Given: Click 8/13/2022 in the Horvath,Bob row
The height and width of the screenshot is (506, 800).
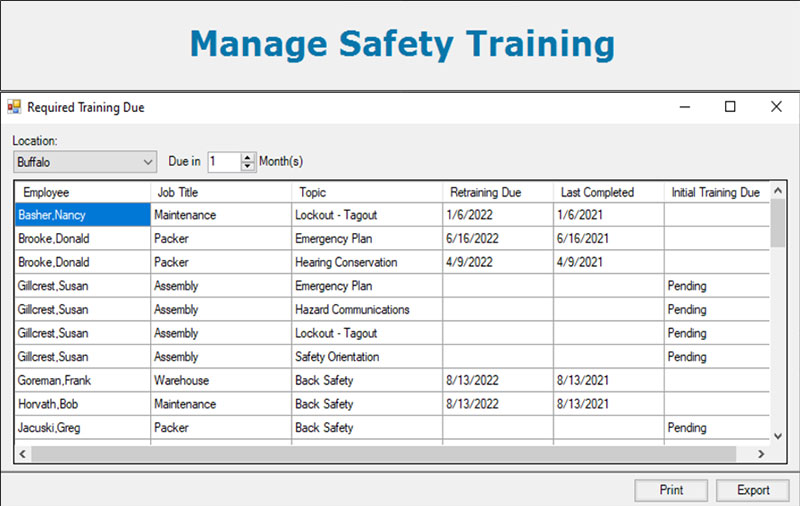Looking at the screenshot, I should (498, 404).
